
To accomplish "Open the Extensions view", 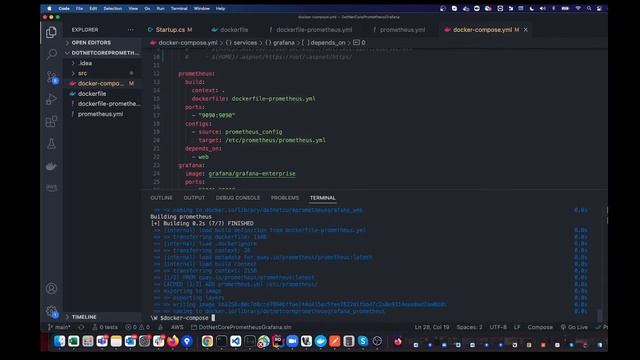I will pyautogui.click(x=51, y=121).
